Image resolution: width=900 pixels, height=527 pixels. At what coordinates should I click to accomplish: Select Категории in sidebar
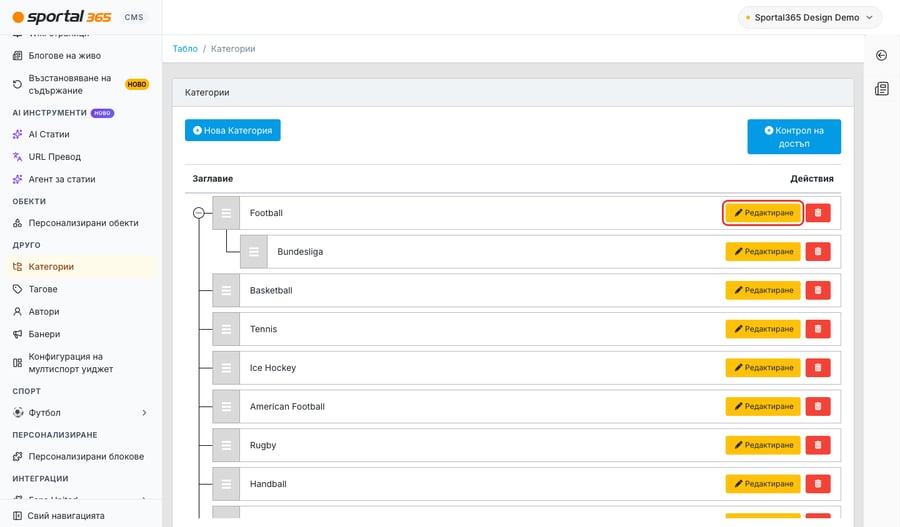point(79,266)
